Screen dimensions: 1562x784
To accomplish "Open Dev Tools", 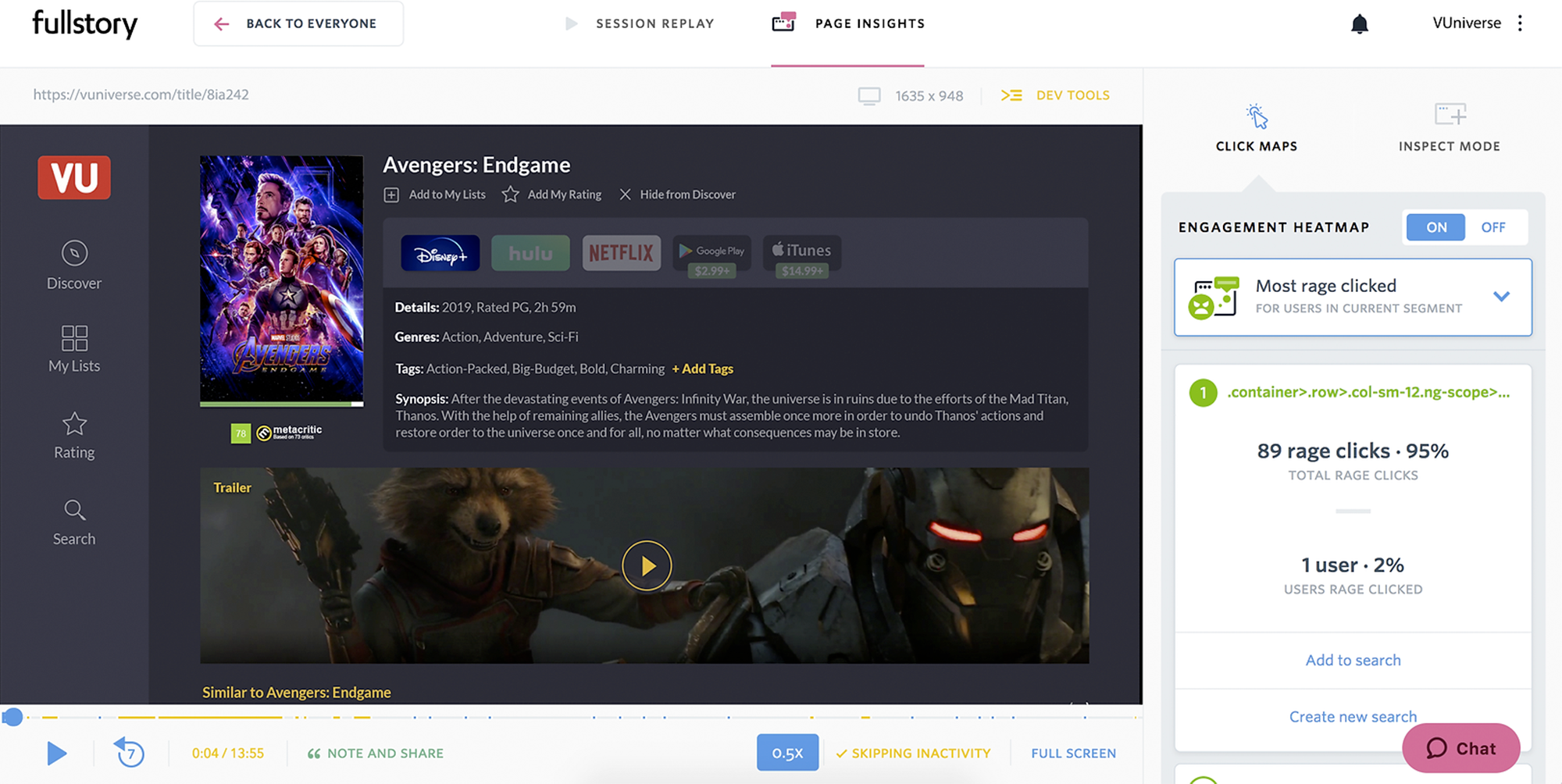I will [1055, 95].
